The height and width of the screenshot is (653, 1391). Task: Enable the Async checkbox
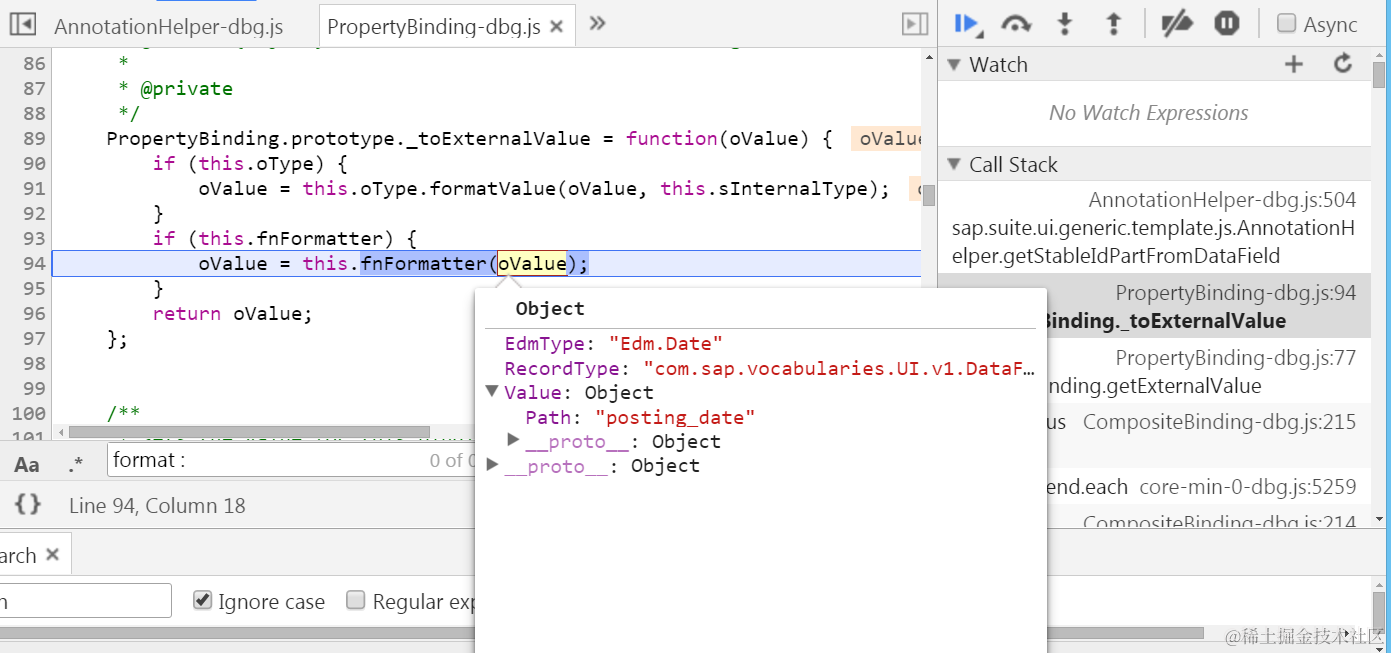1287,23
